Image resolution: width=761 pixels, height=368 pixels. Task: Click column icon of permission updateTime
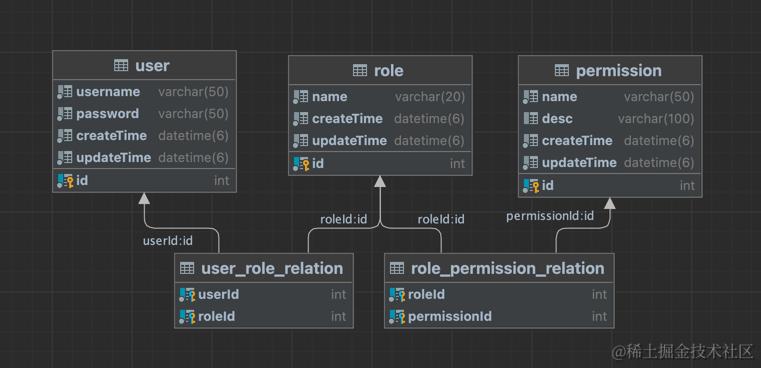point(530,163)
